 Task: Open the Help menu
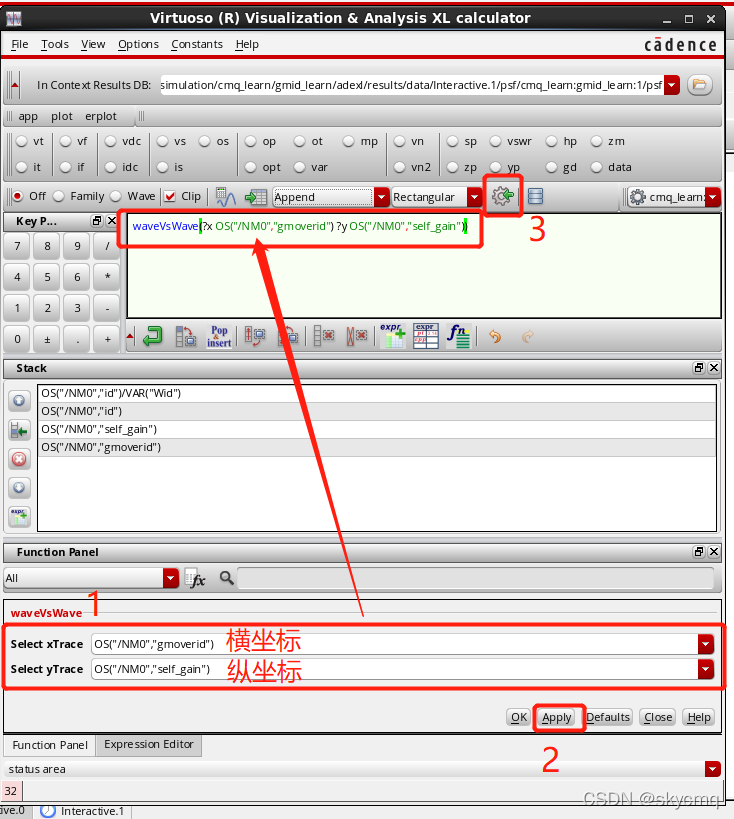[247, 44]
